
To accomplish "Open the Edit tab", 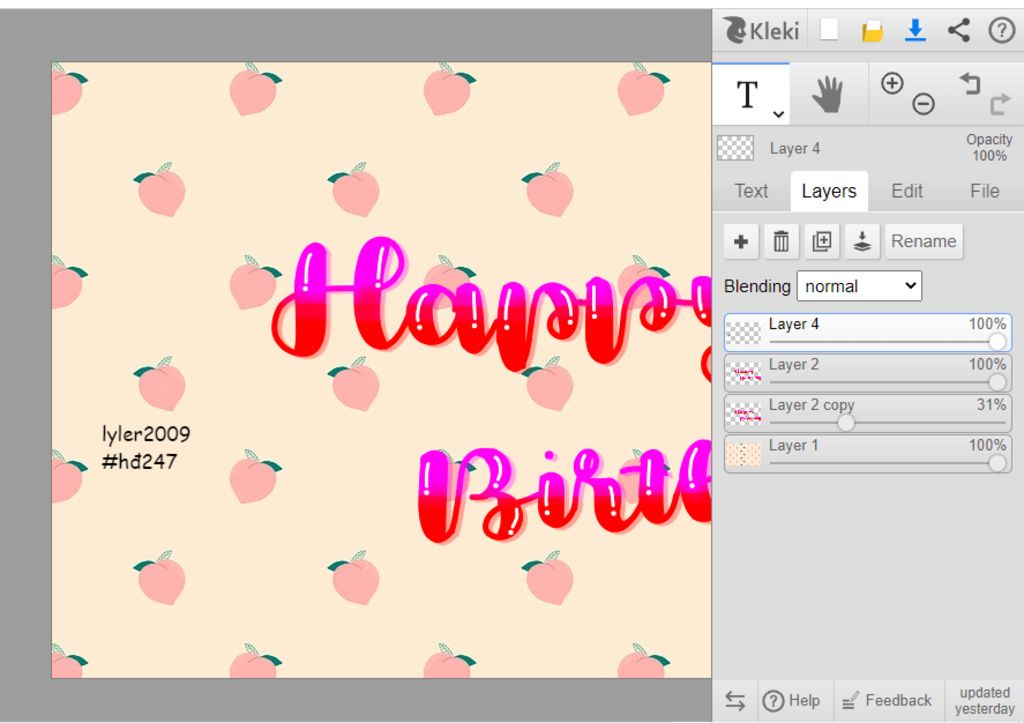I will click(x=907, y=191).
